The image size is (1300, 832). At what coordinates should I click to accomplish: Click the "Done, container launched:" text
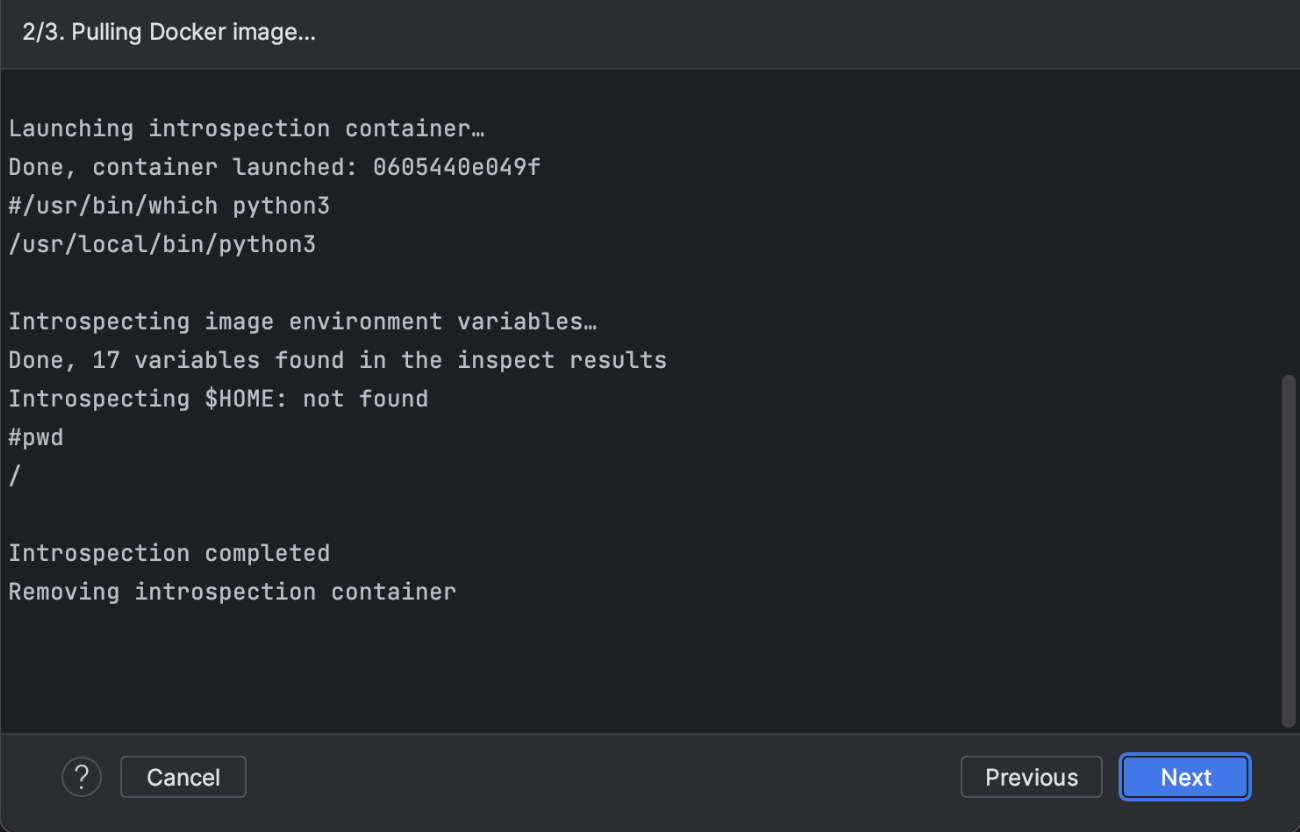(183, 167)
